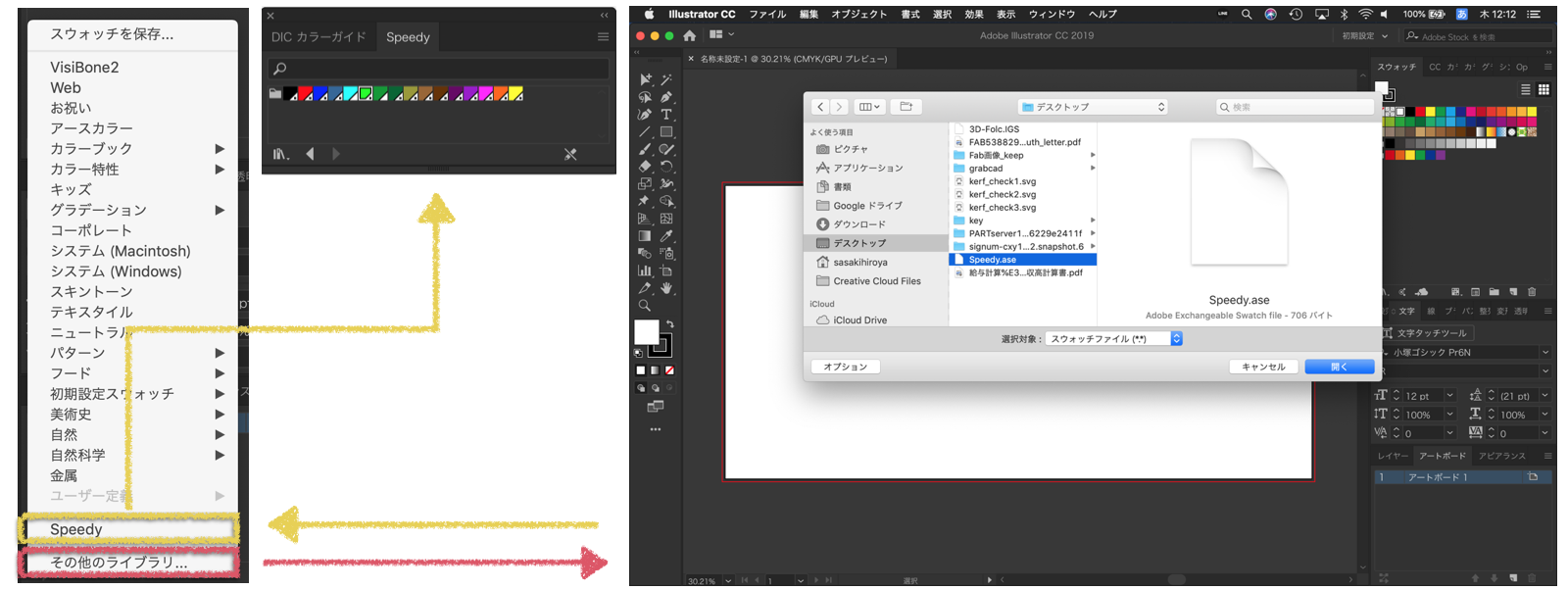Open the オブジェクト menu
Screen dimensions: 1568x590
858,14
